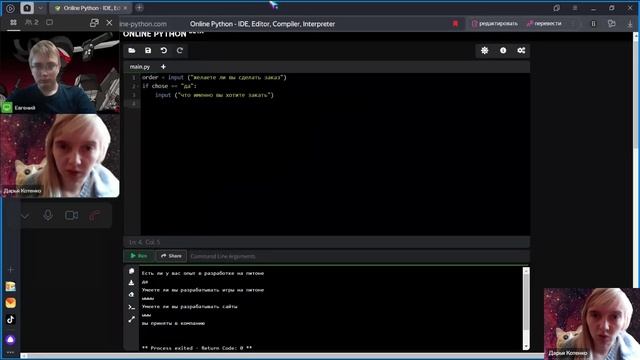Image resolution: width=640 pixels, height=360 pixels.
Task: Redo the last edit in the editor
Action: tap(180, 51)
